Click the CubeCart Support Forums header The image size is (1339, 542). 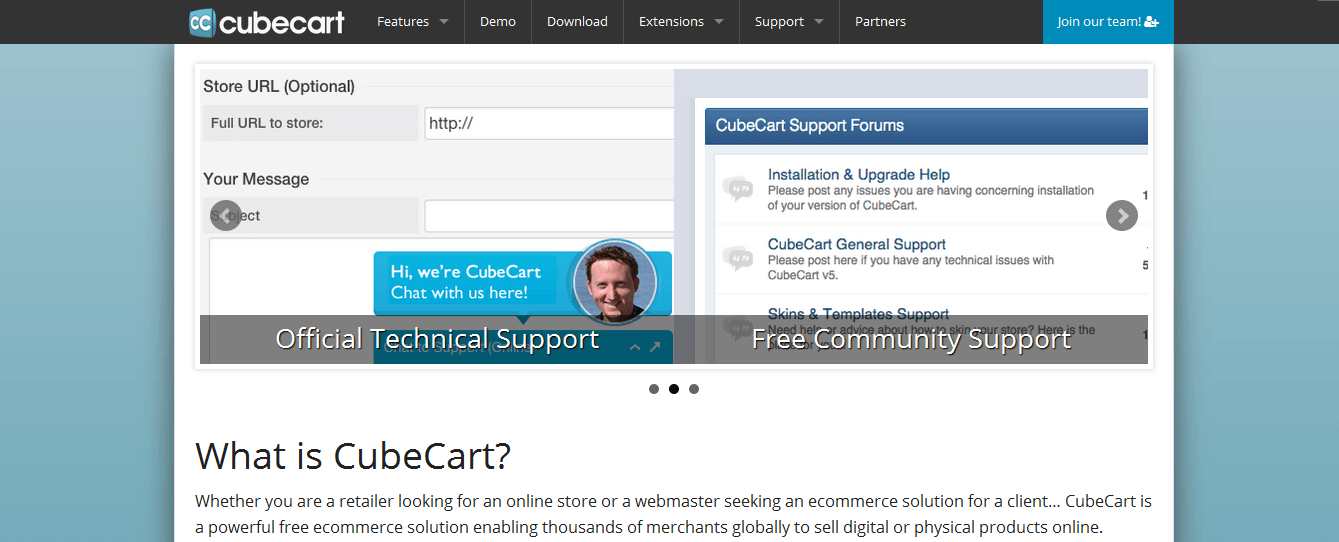point(926,126)
